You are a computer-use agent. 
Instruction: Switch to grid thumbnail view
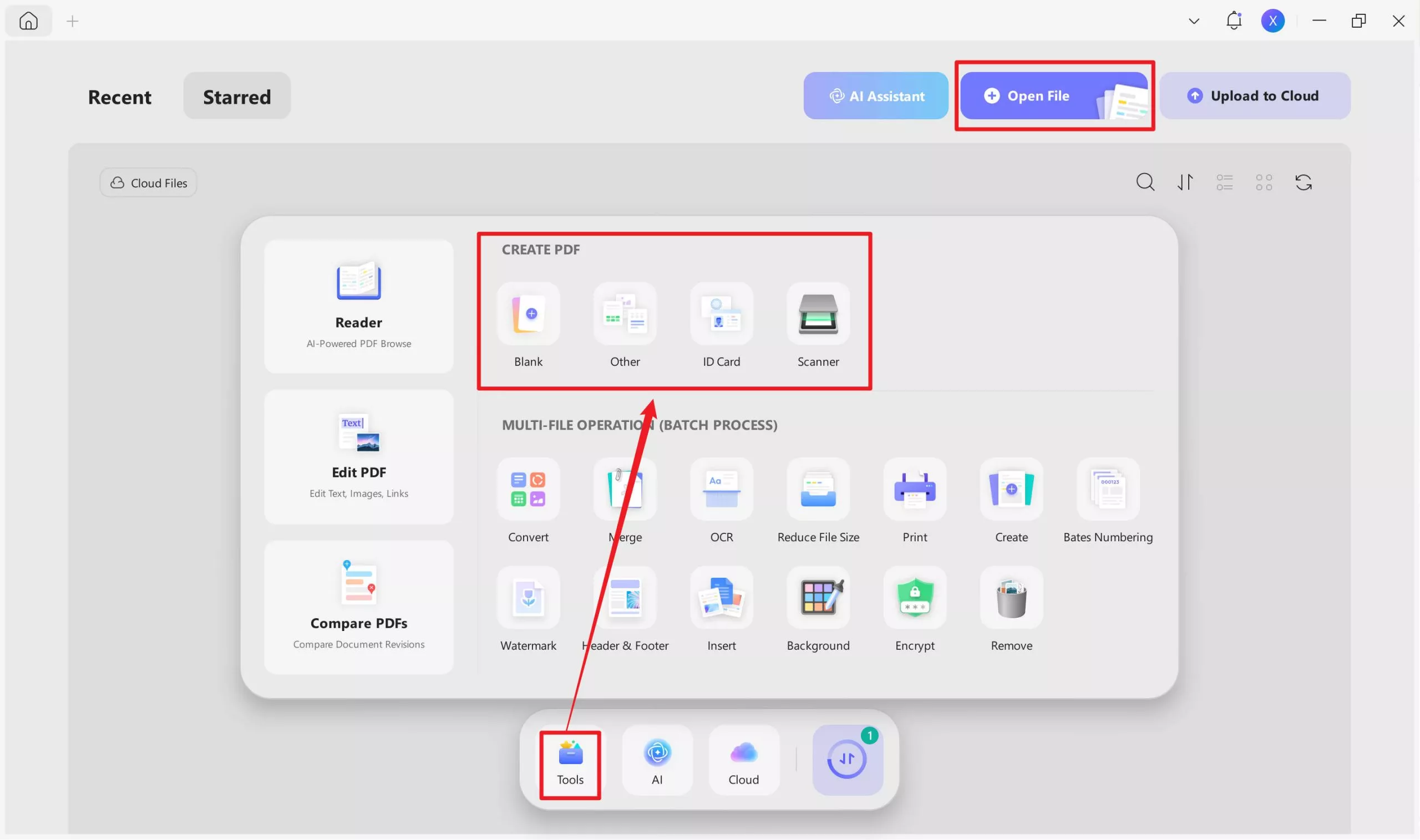click(1263, 182)
